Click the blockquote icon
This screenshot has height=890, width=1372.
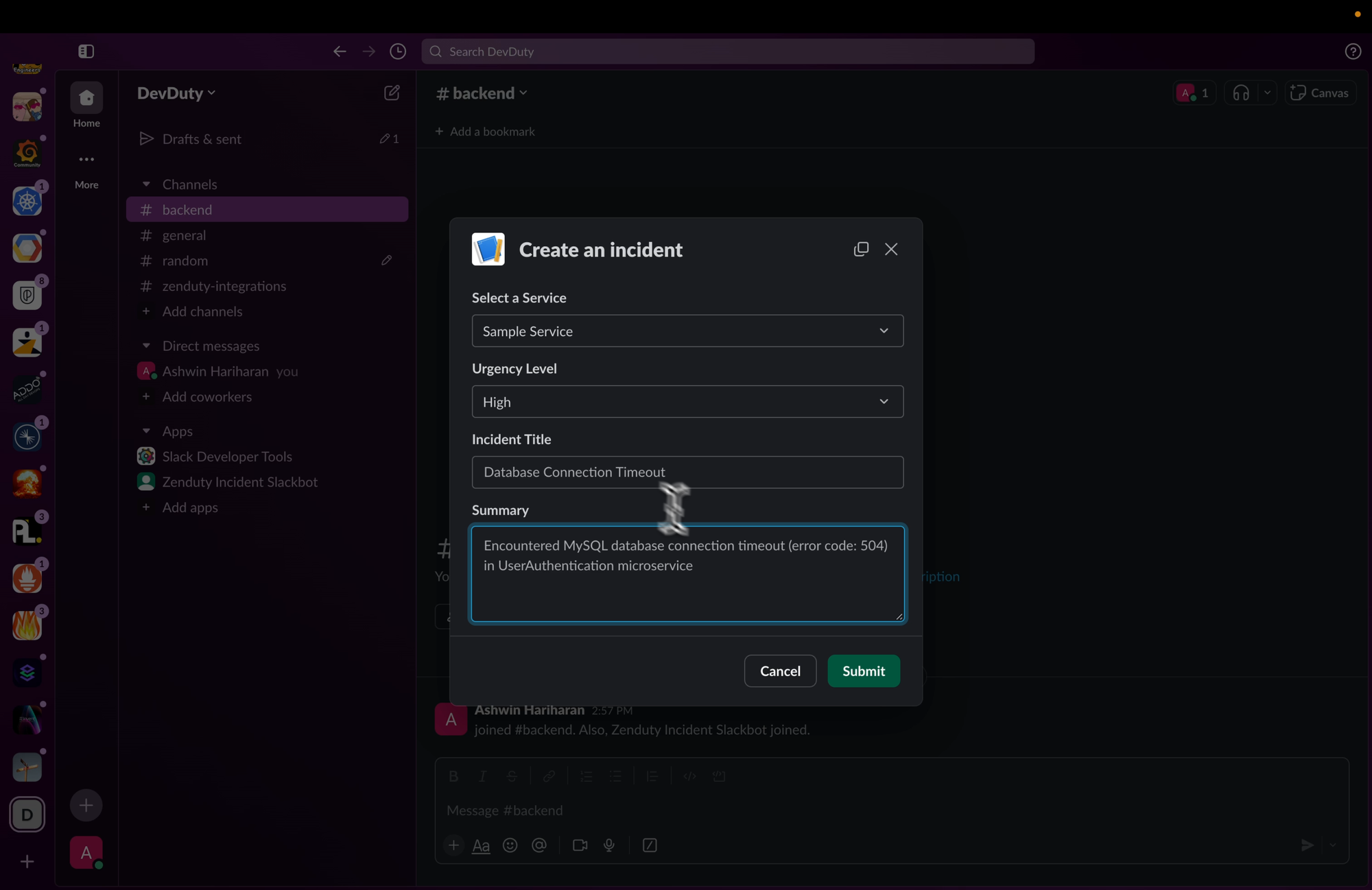[x=652, y=776]
